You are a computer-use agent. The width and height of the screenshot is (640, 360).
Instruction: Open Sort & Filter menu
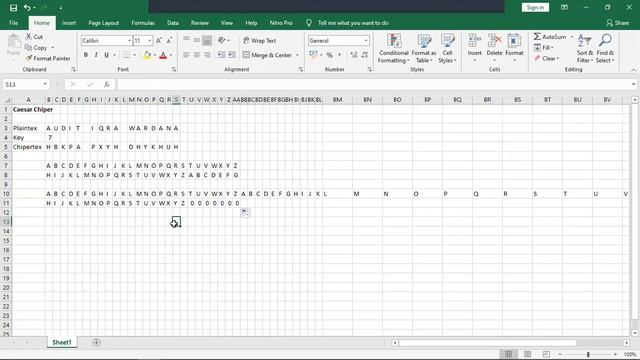584,49
